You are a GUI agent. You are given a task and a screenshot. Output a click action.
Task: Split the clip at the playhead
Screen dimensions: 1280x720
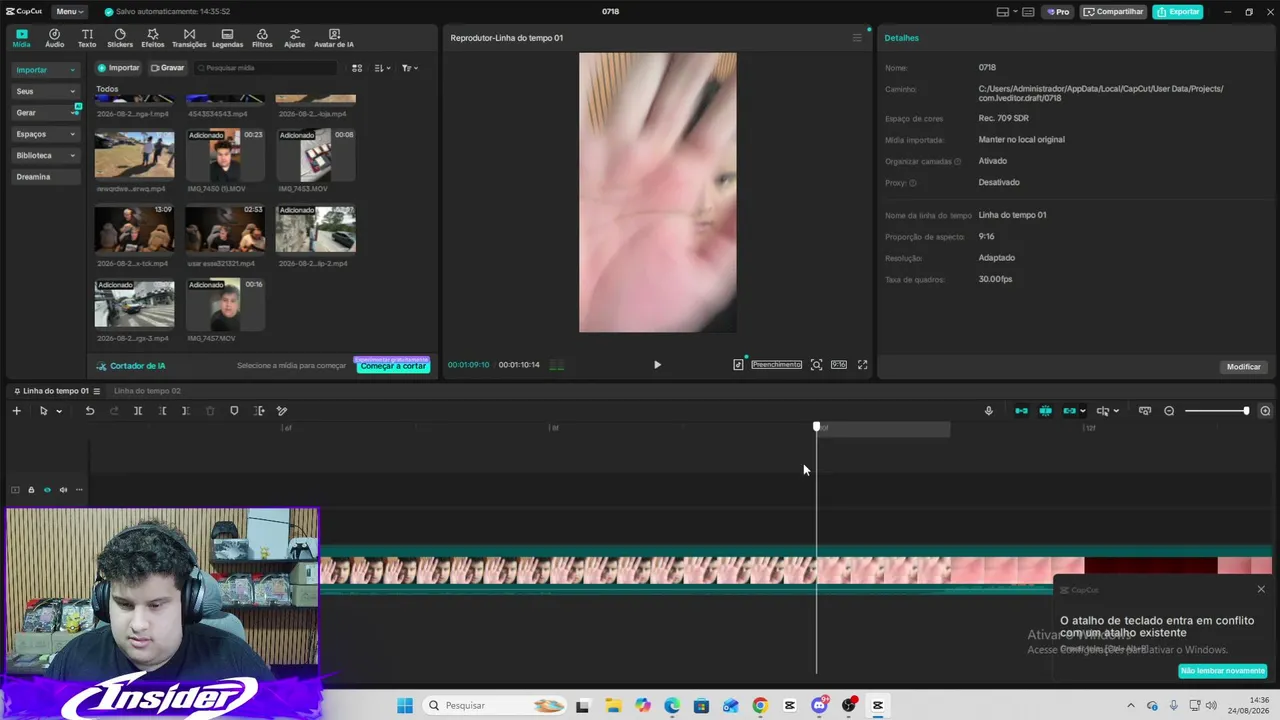[138, 411]
